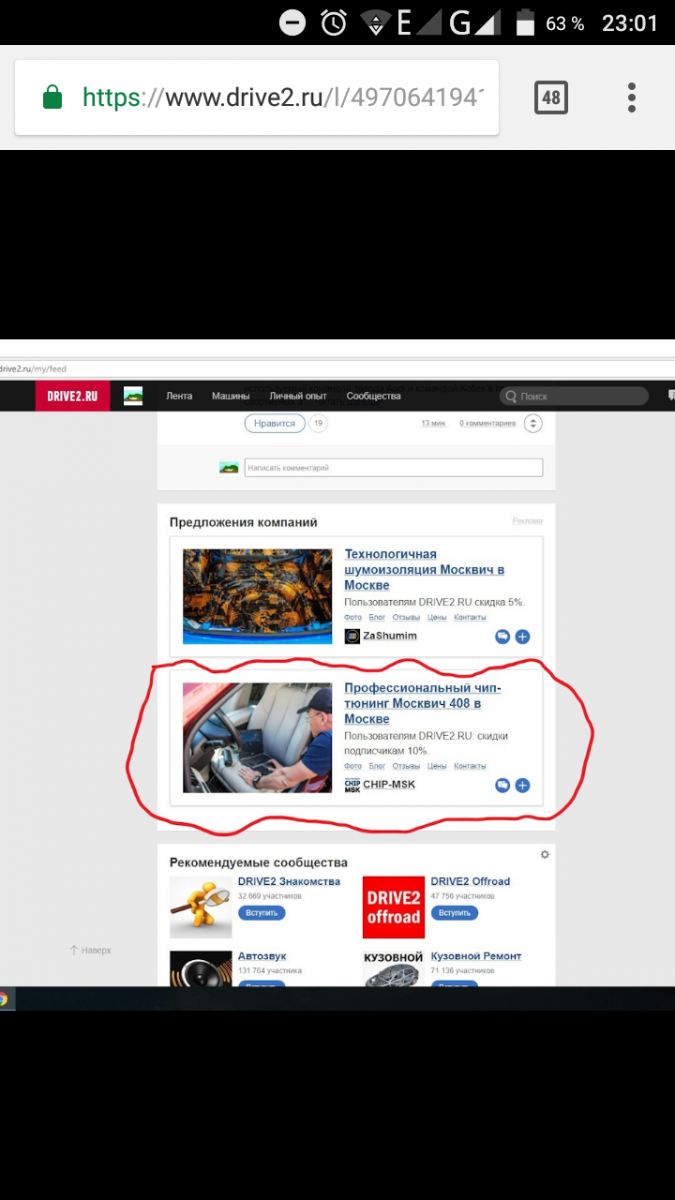Open the gear settings for recommended communities
The image size is (675, 1200).
[545, 855]
